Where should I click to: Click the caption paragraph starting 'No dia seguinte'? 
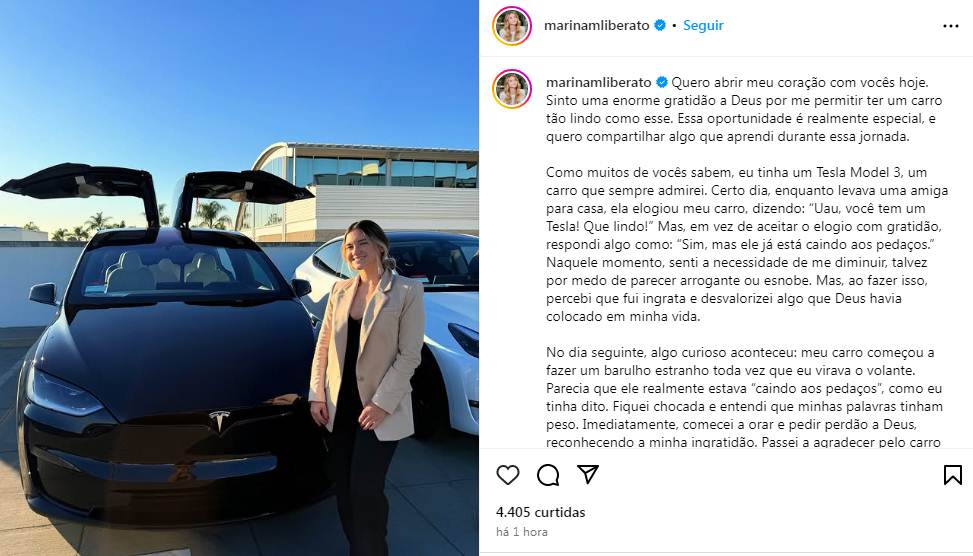click(x=745, y=397)
